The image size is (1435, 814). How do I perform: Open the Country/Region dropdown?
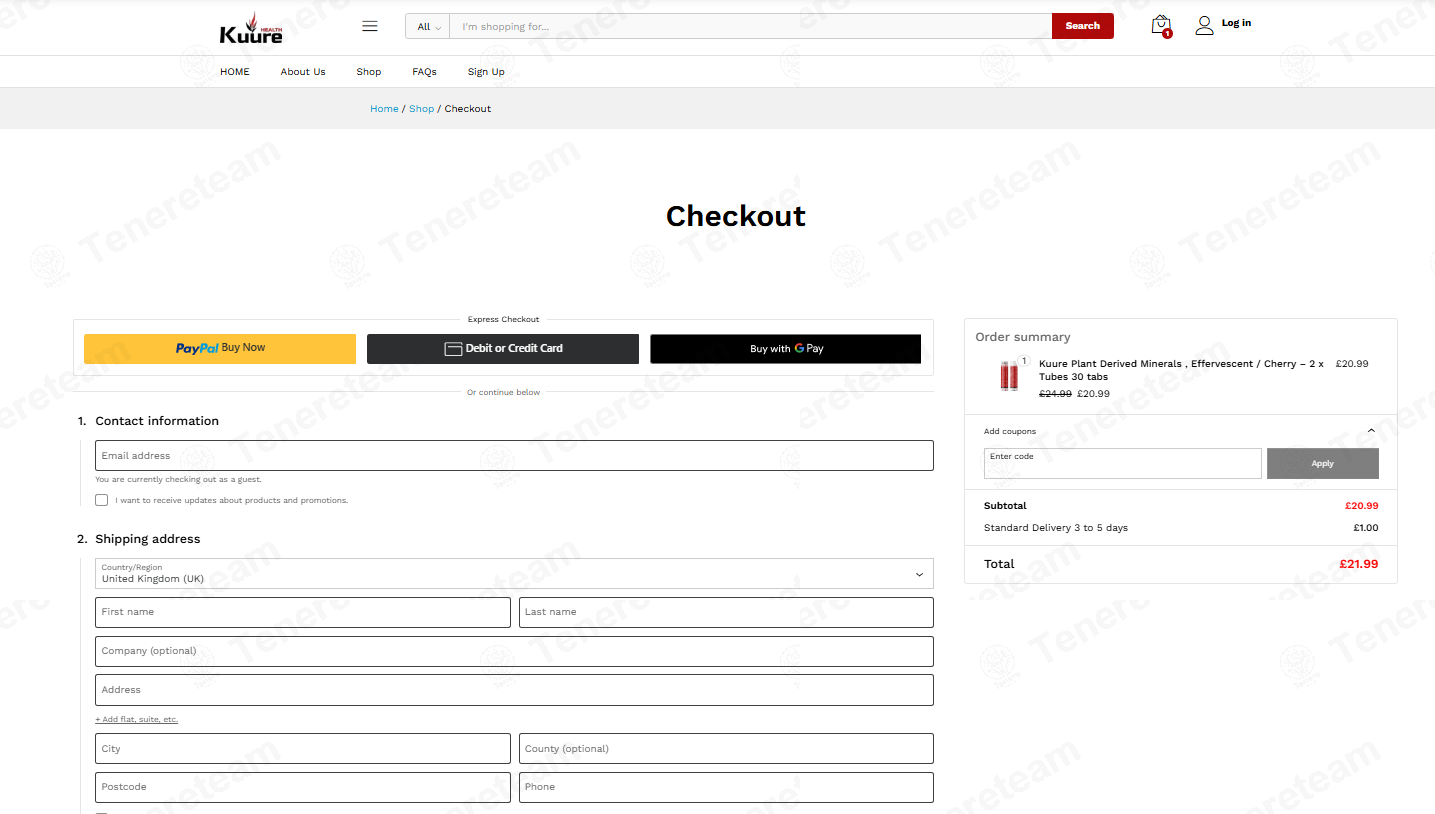coord(514,573)
